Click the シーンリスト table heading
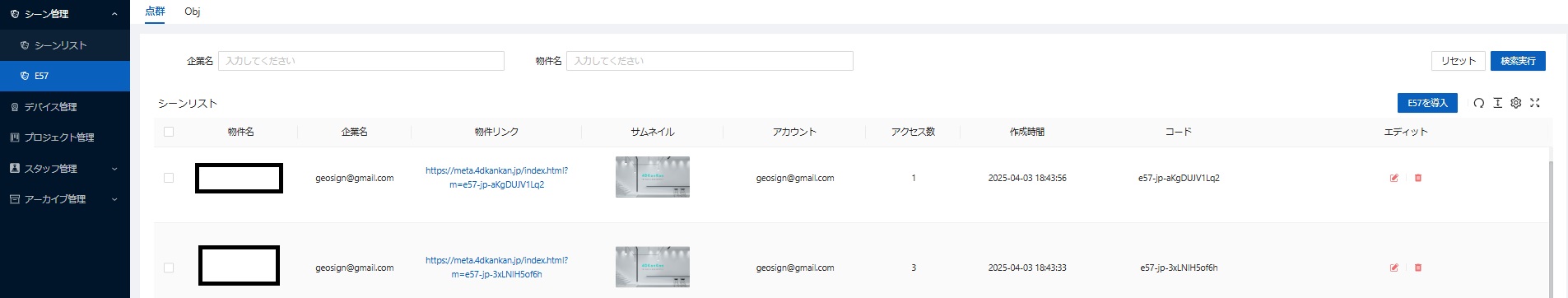This screenshot has width=1568, height=298. [x=188, y=103]
